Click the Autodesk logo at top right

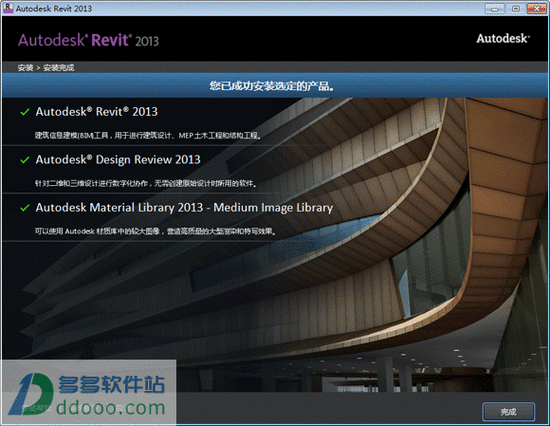503,39
